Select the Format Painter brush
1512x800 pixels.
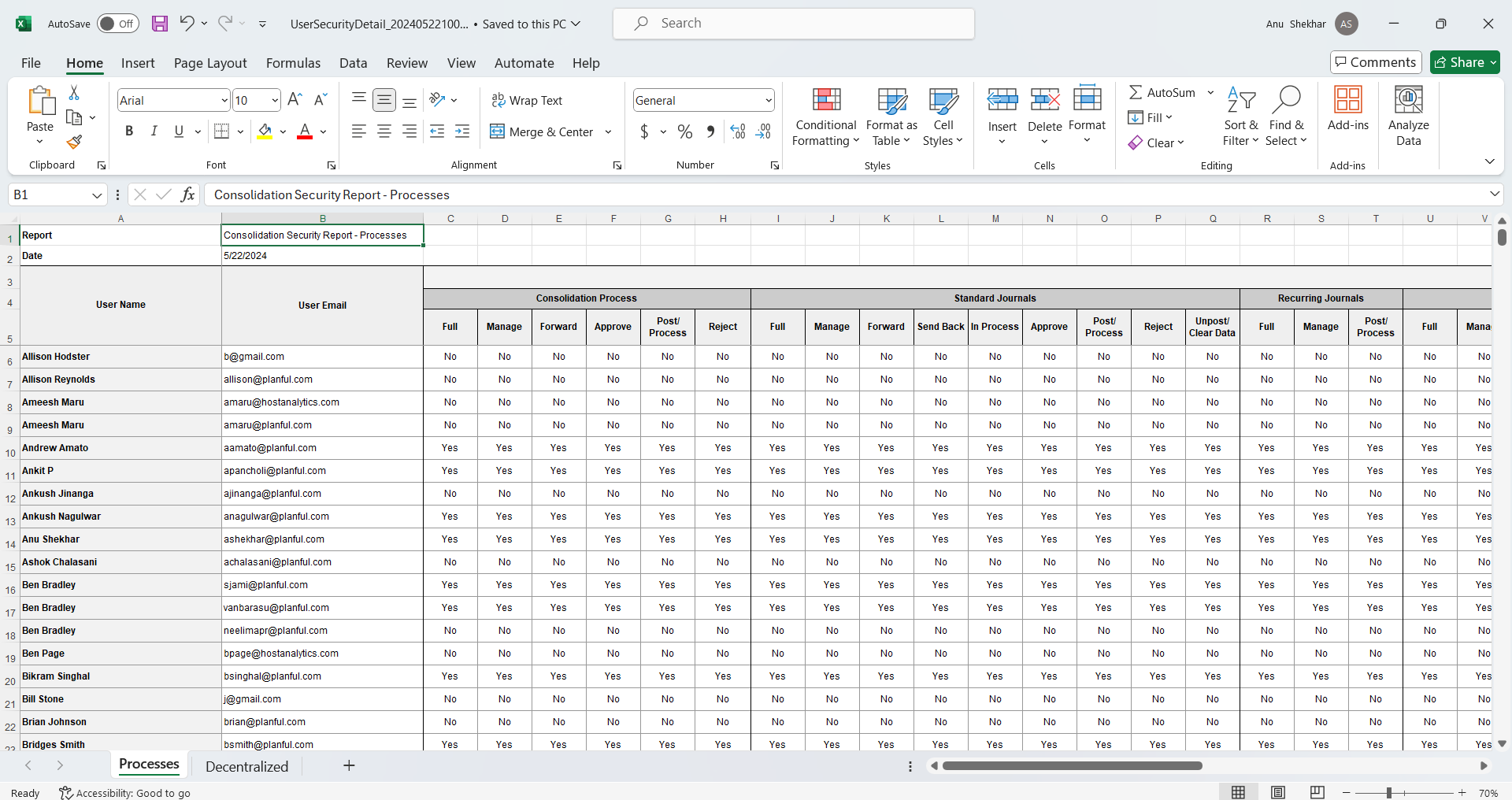coord(74,142)
